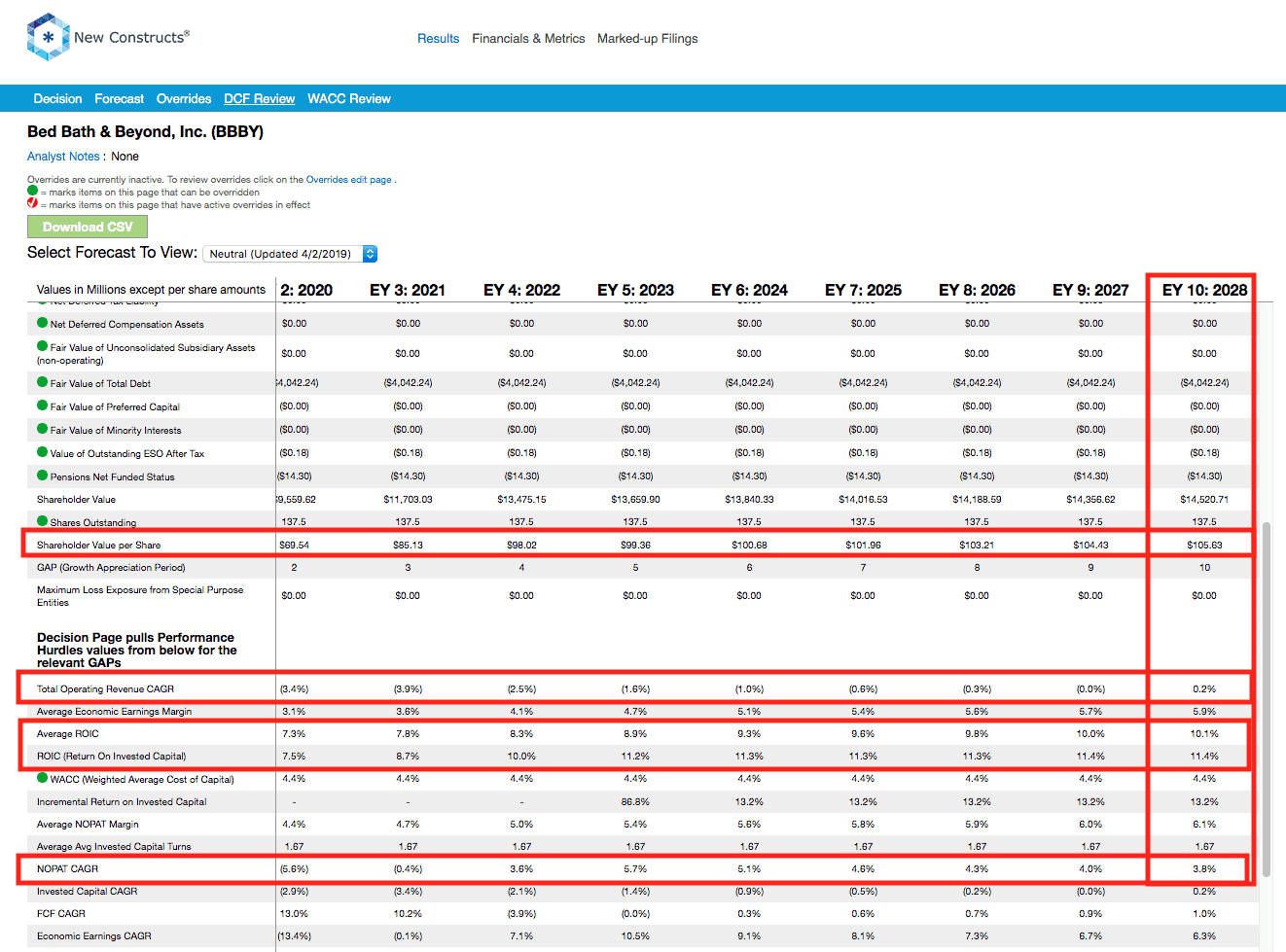The image size is (1286, 952).
Task: Click green override dot for WACC row
Action: click(42, 778)
